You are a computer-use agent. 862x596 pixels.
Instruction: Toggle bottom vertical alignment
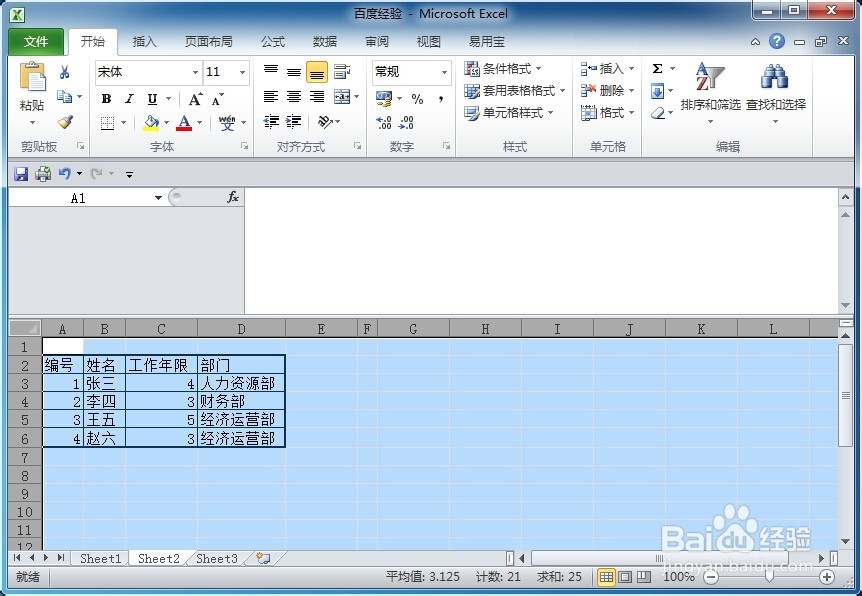(x=317, y=72)
